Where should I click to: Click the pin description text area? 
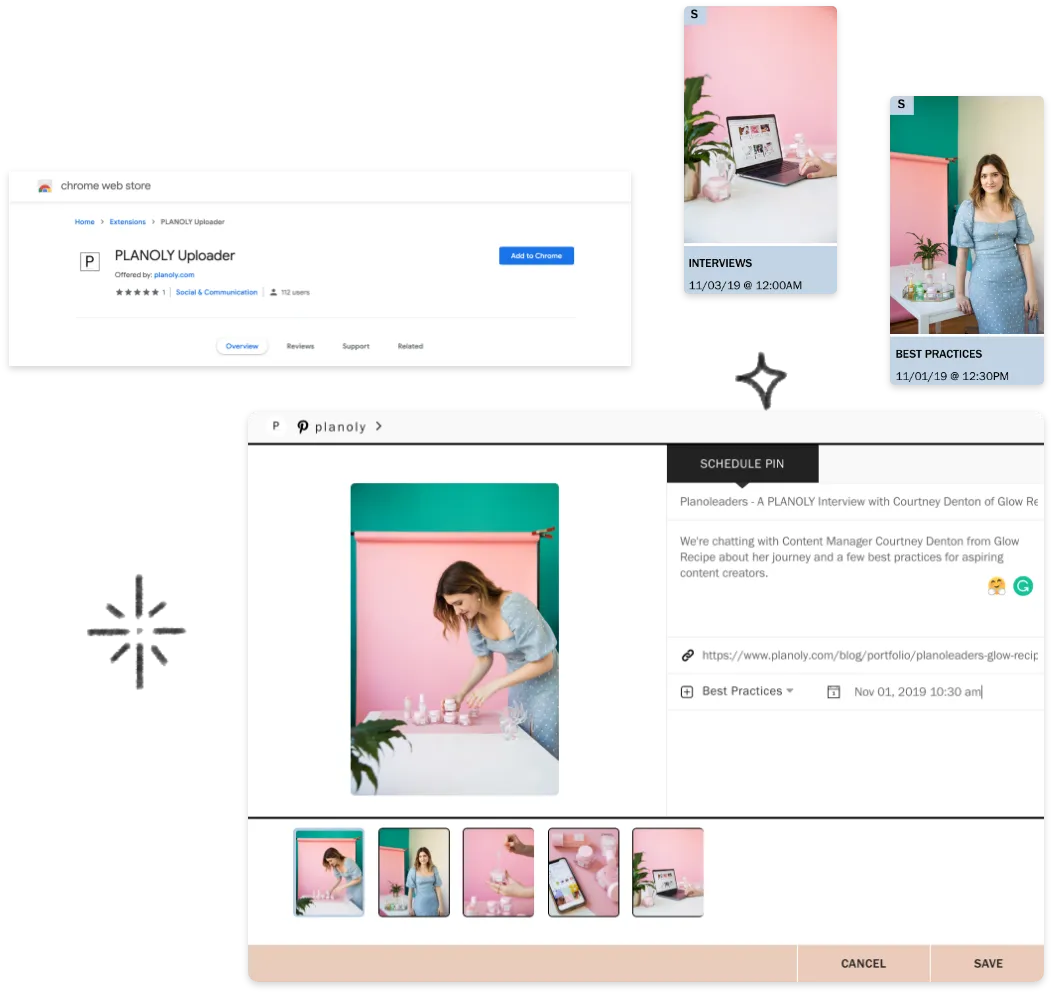click(x=855, y=578)
